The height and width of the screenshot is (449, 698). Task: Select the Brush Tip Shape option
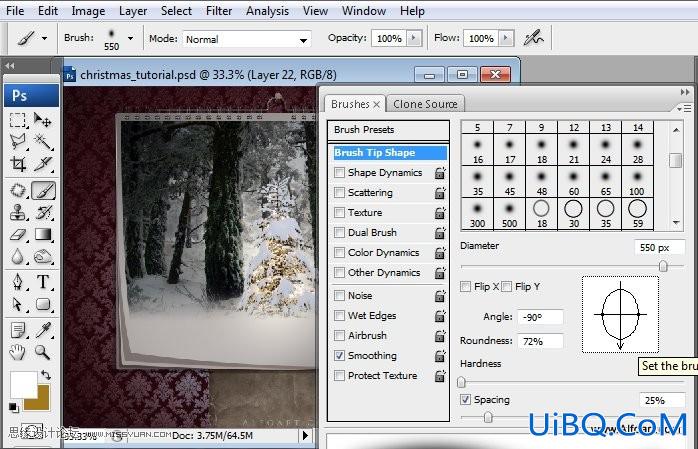tap(390, 153)
